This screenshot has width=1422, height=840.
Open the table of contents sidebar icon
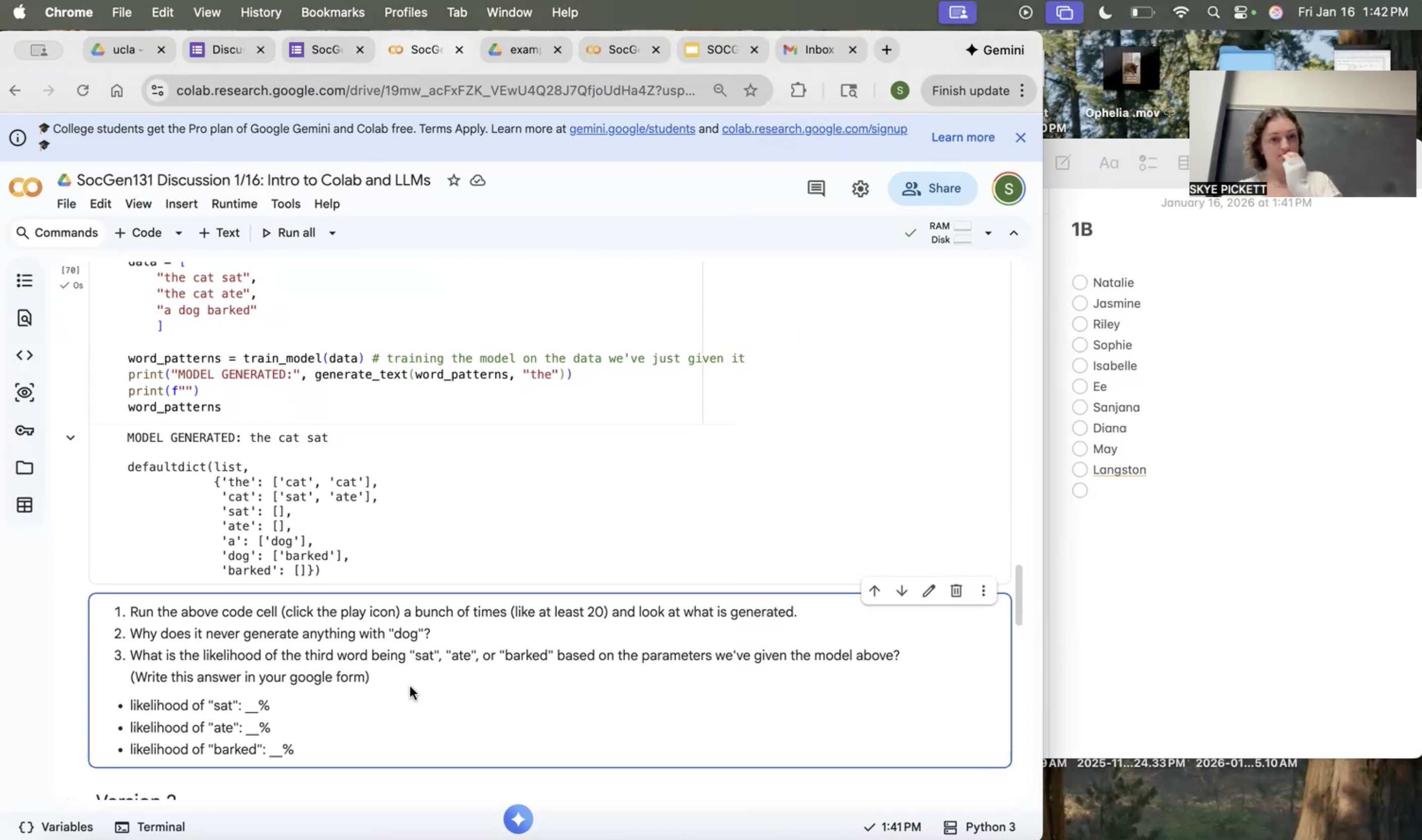tap(24, 281)
